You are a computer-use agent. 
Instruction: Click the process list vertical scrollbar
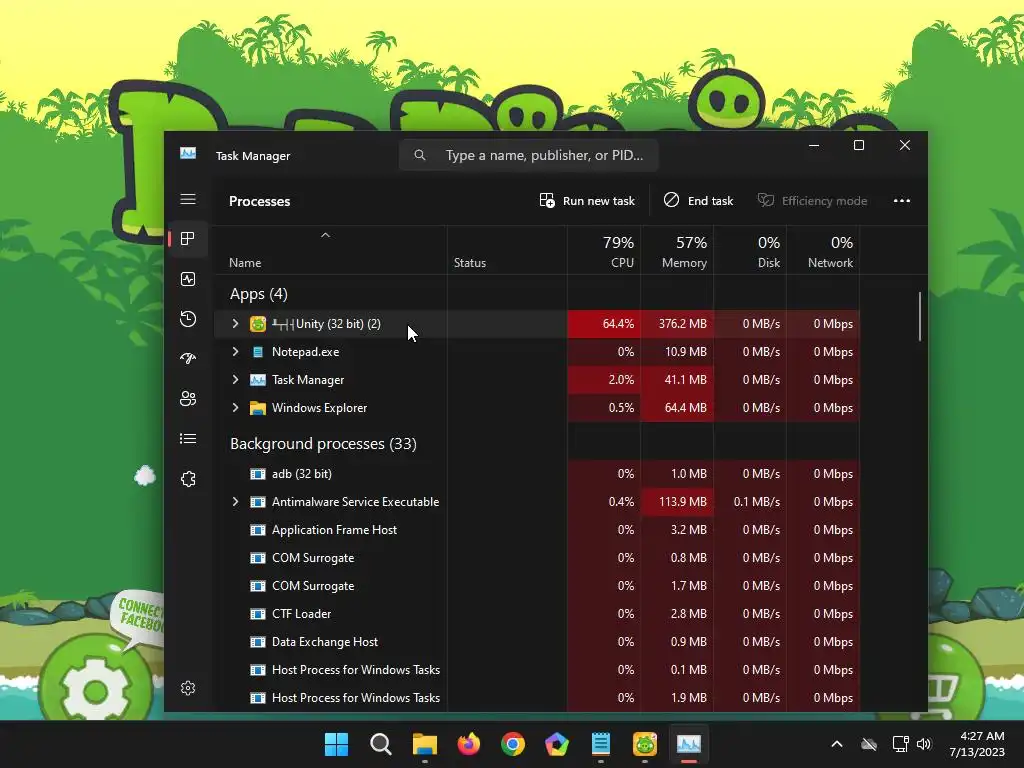(920, 316)
